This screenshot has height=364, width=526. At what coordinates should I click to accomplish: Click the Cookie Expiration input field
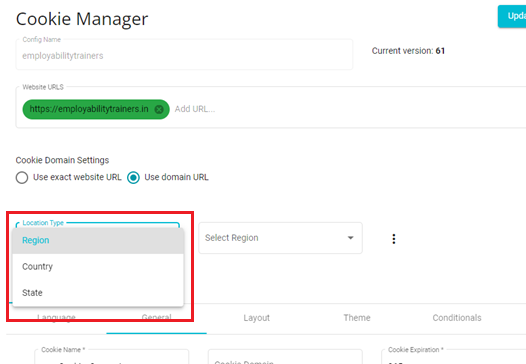(454, 357)
